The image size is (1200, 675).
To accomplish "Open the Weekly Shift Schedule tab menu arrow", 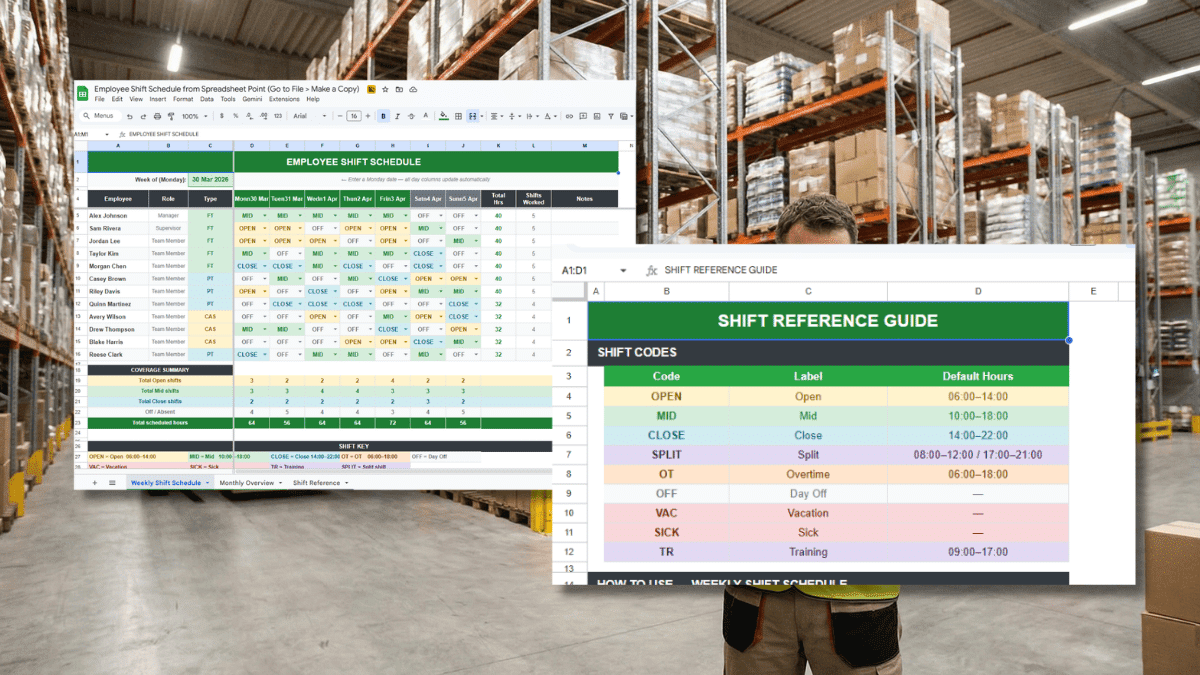I will (x=207, y=483).
